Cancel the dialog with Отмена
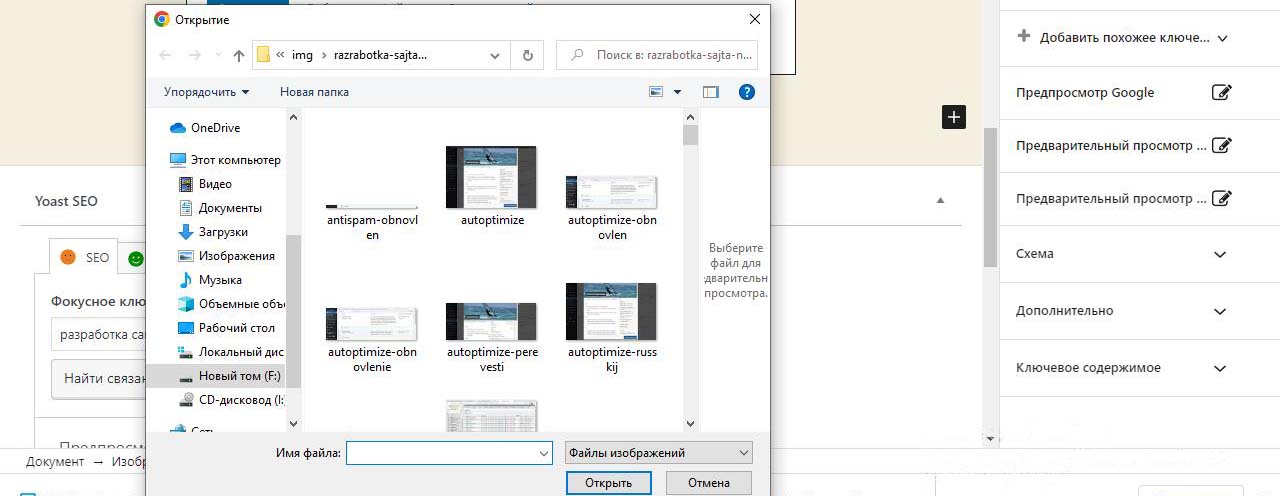1280x496 pixels. [x=708, y=483]
